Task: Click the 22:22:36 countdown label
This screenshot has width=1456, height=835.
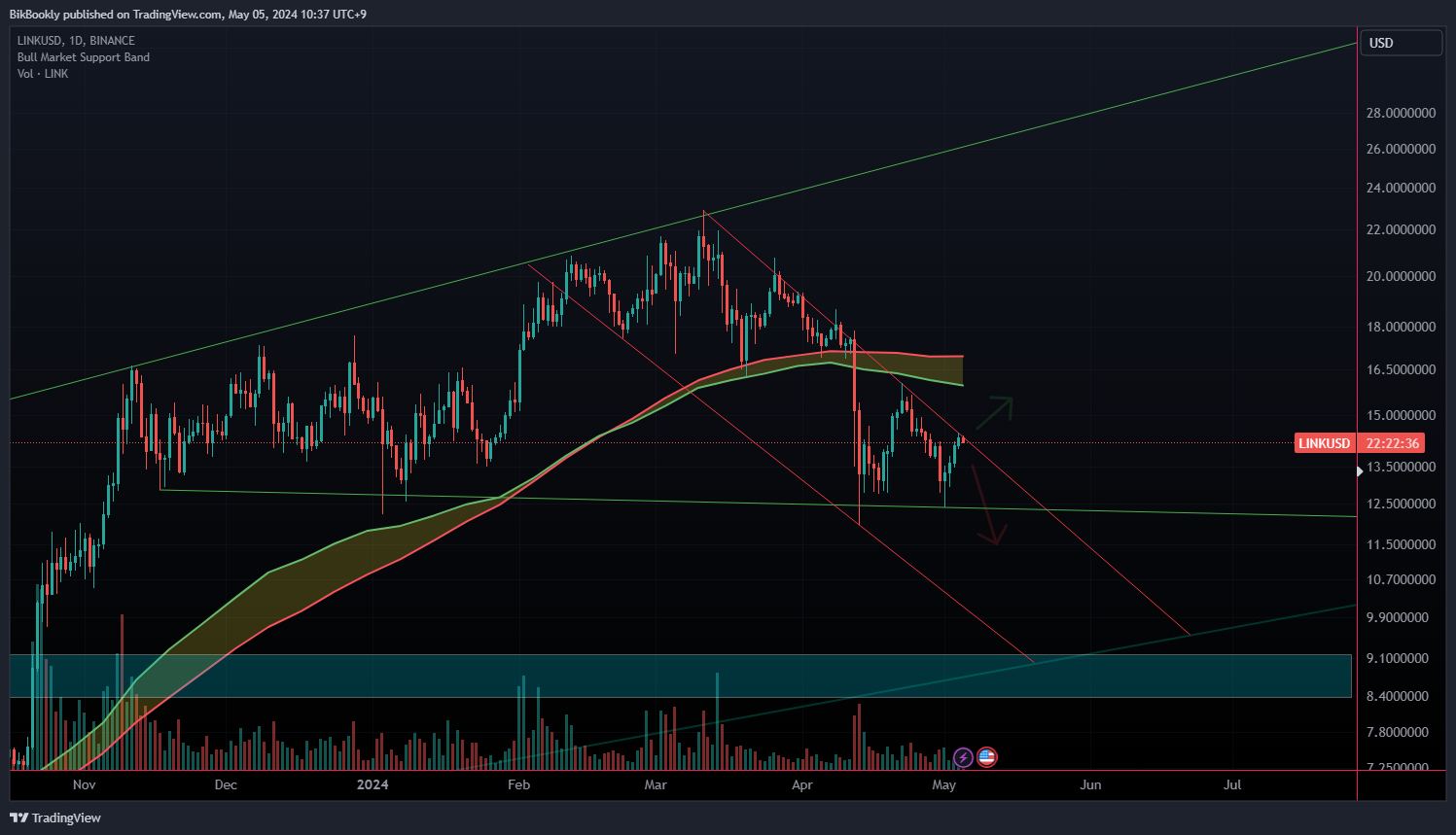Action: point(1392,443)
